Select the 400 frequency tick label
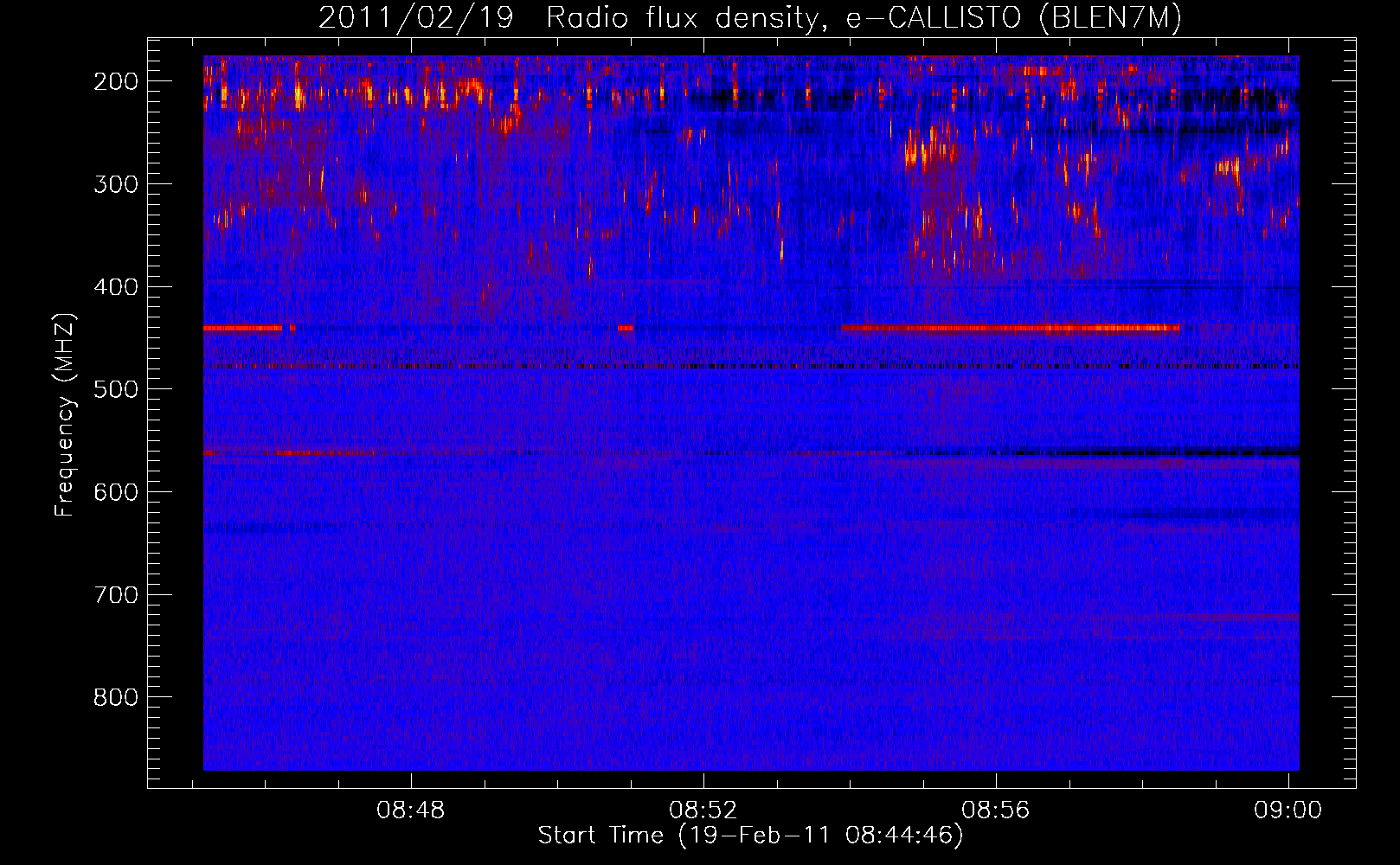The image size is (1400, 865). click(115, 287)
